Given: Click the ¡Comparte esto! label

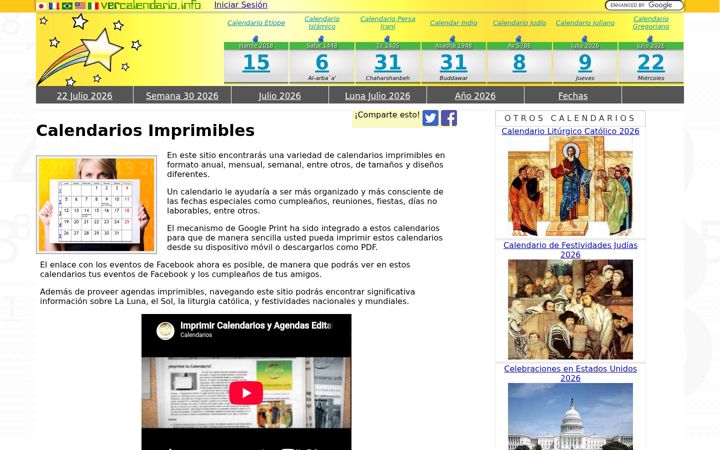Looking at the screenshot, I should [387, 115].
